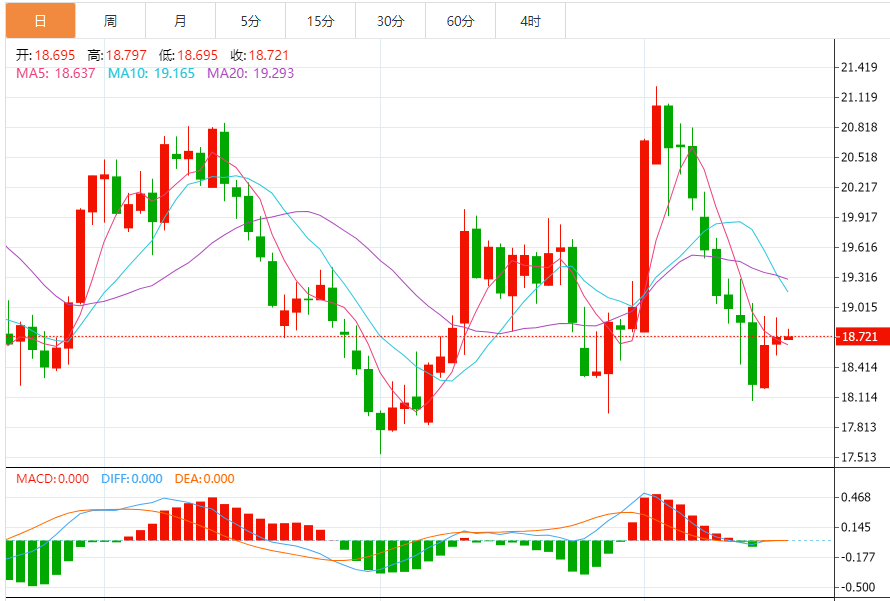890x601 pixels.
Task: Select the 日 daily chart tab
Action: tap(40, 21)
